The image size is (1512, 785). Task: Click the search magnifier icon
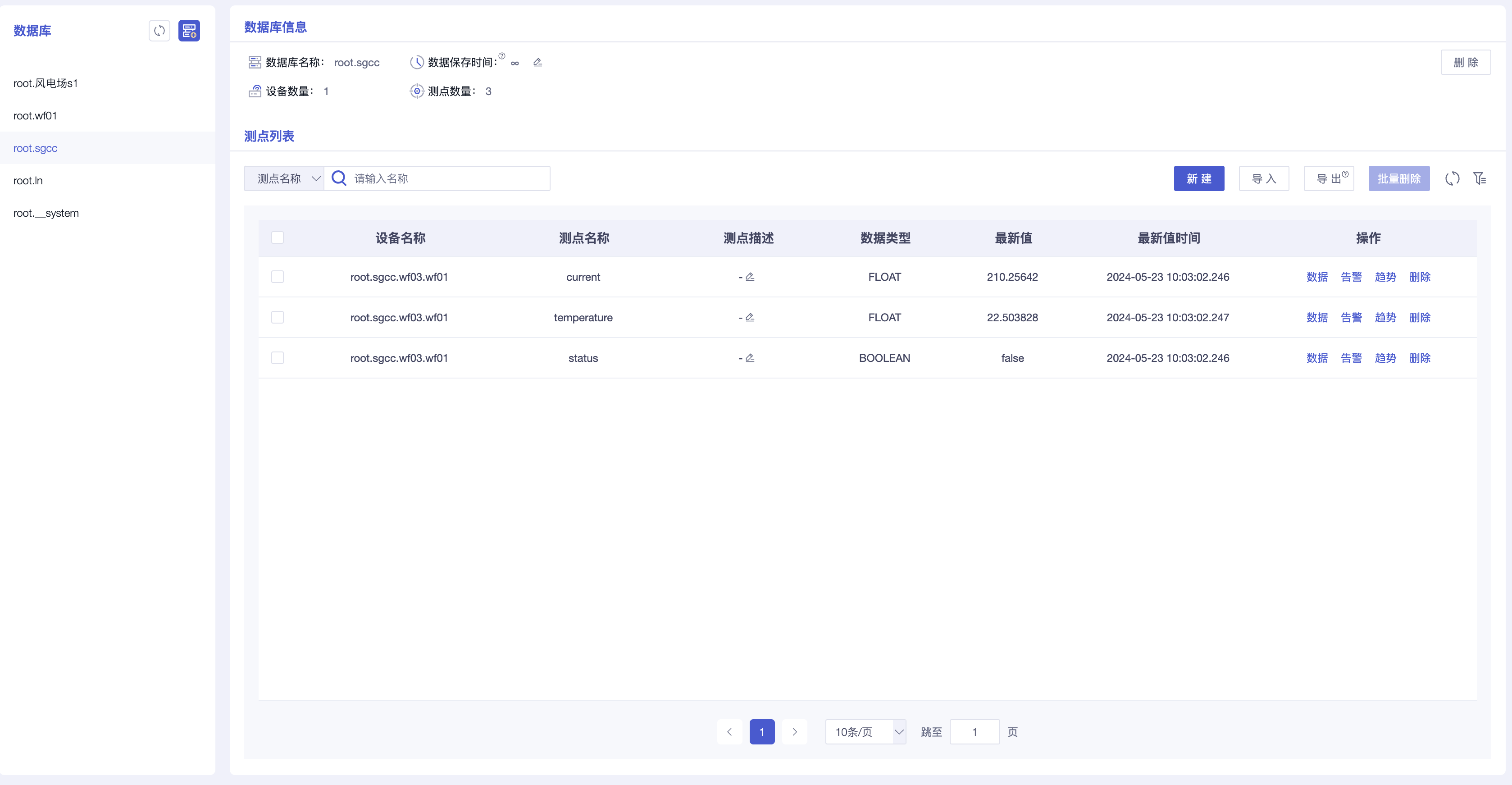(x=339, y=178)
